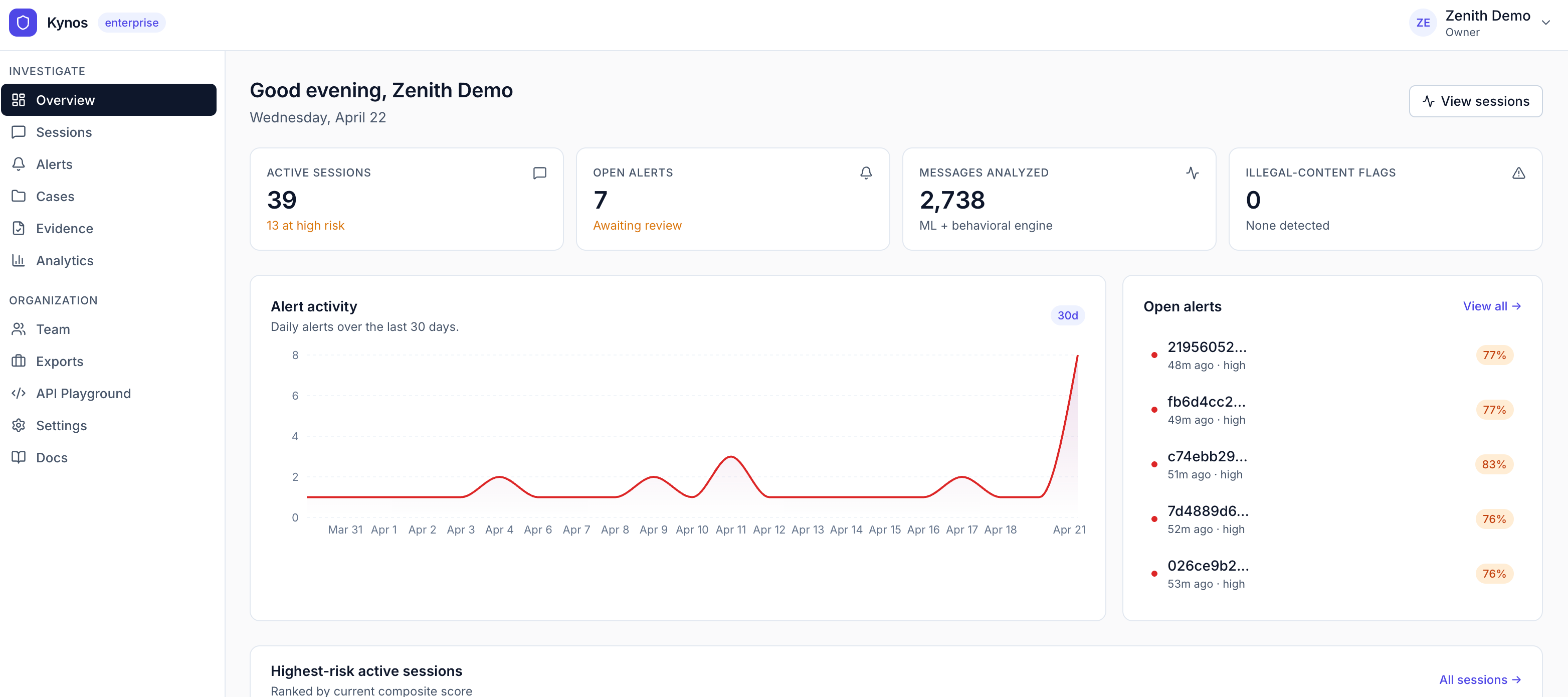This screenshot has height=697, width=1568.
Task: Click the Evidence document icon
Action: 18,228
